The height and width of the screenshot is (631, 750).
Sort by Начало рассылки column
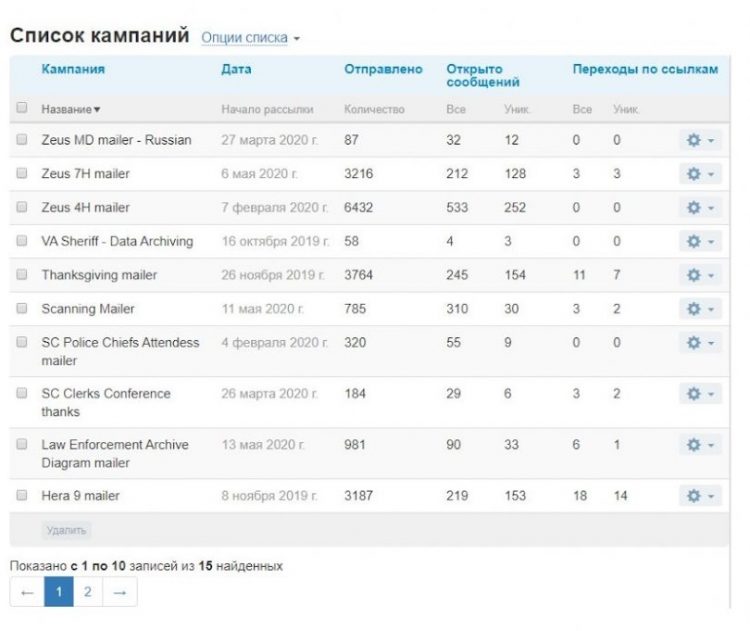267,110
